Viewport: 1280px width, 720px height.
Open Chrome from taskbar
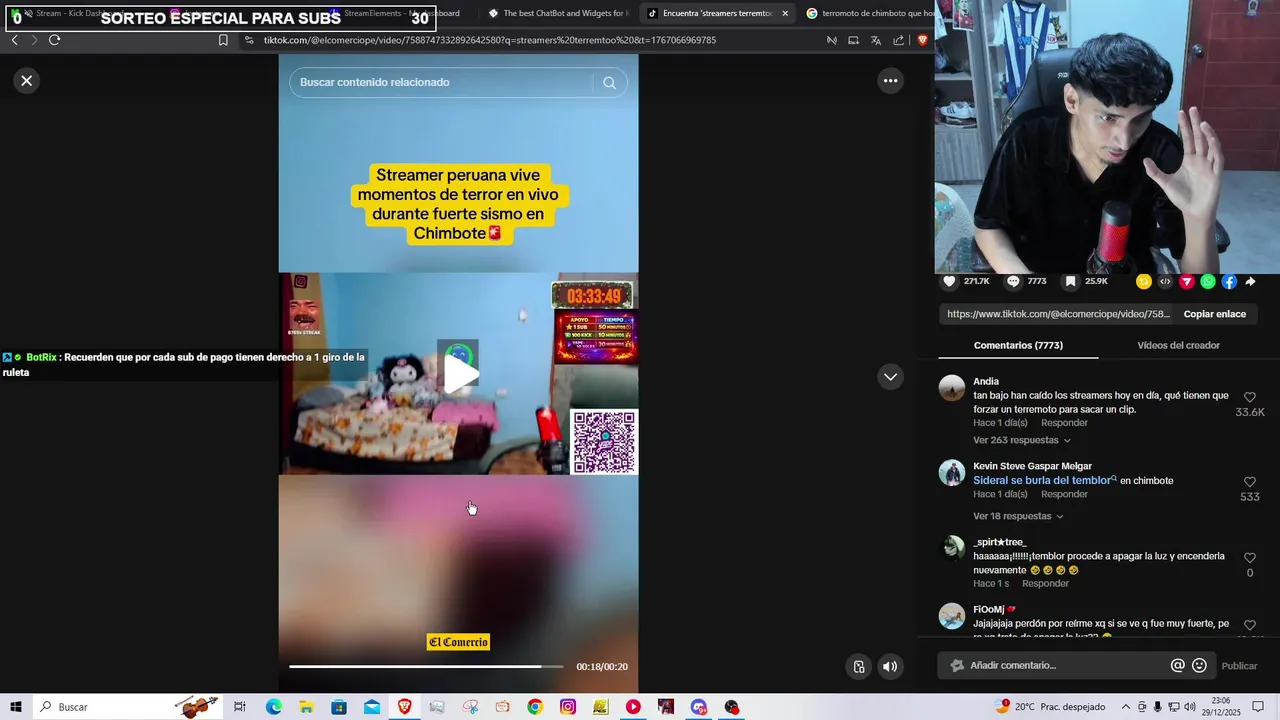pos(535,707)
